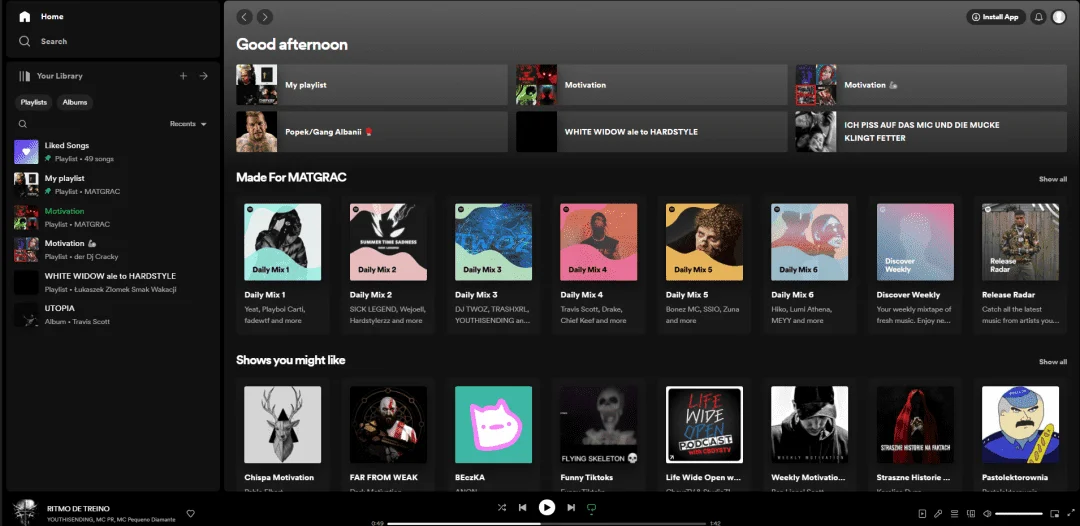Go to Home in the sidebar
1080x526 pixels.
point(41,17)
